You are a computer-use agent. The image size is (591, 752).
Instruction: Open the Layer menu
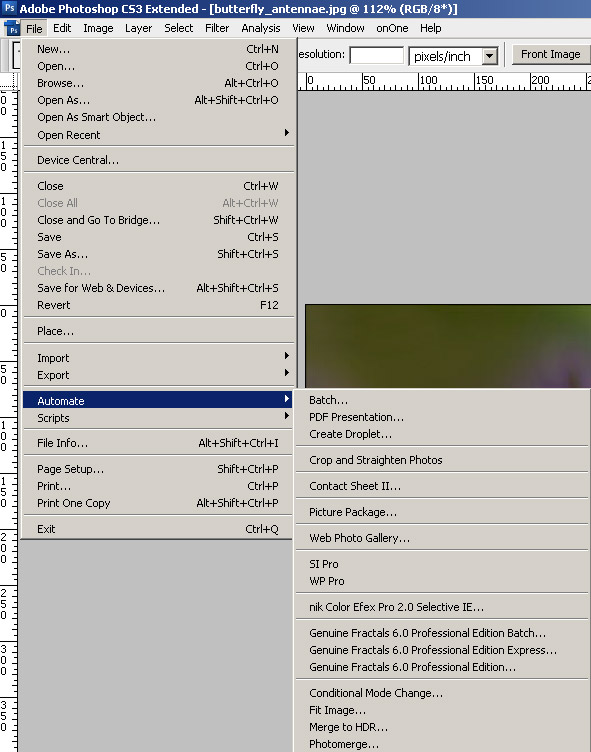139,28
